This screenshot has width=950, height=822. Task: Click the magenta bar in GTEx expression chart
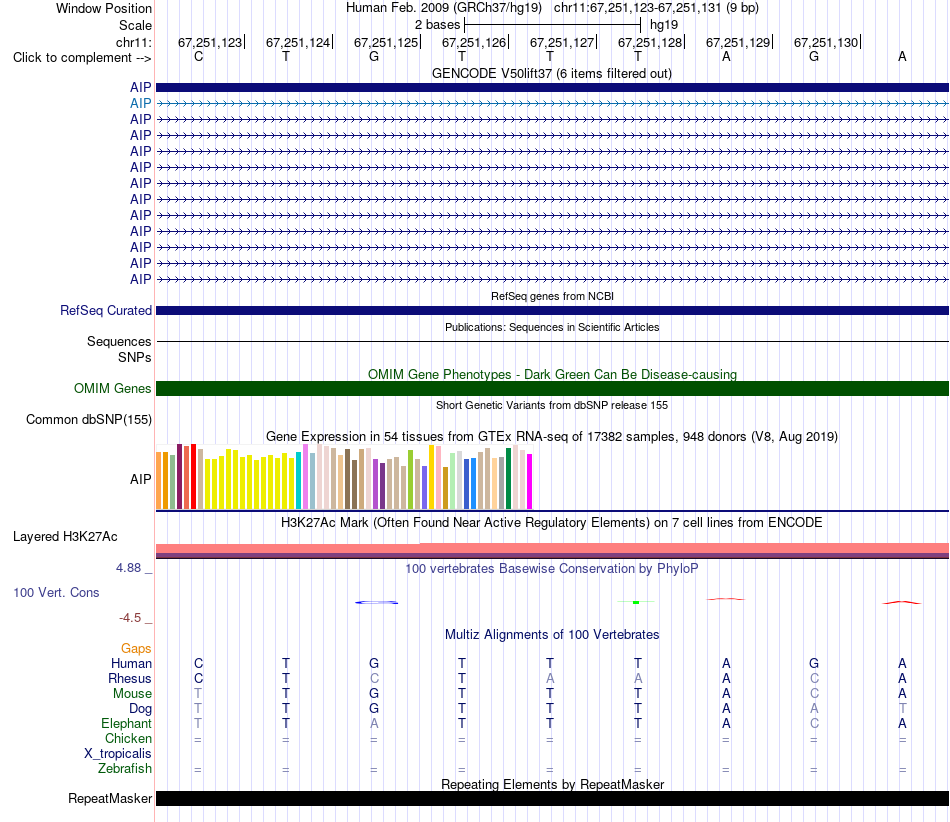(x=530, y=482)
